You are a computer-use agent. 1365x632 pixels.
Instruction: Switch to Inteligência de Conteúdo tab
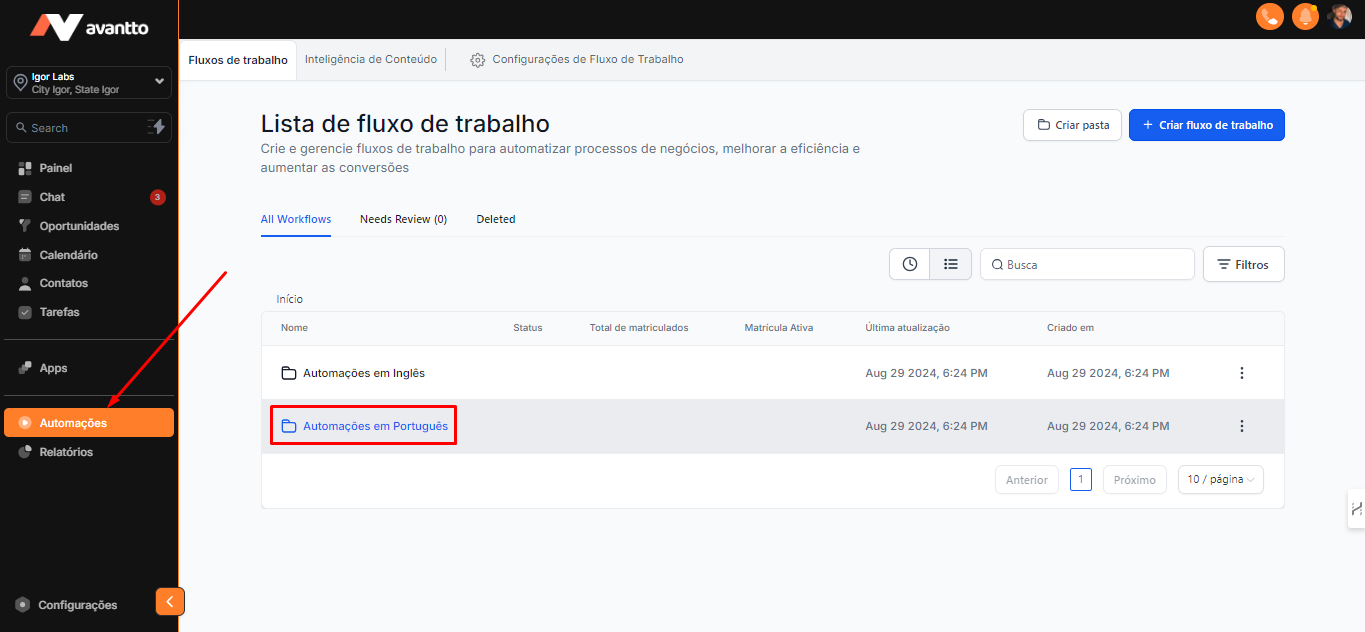[370, 60]
